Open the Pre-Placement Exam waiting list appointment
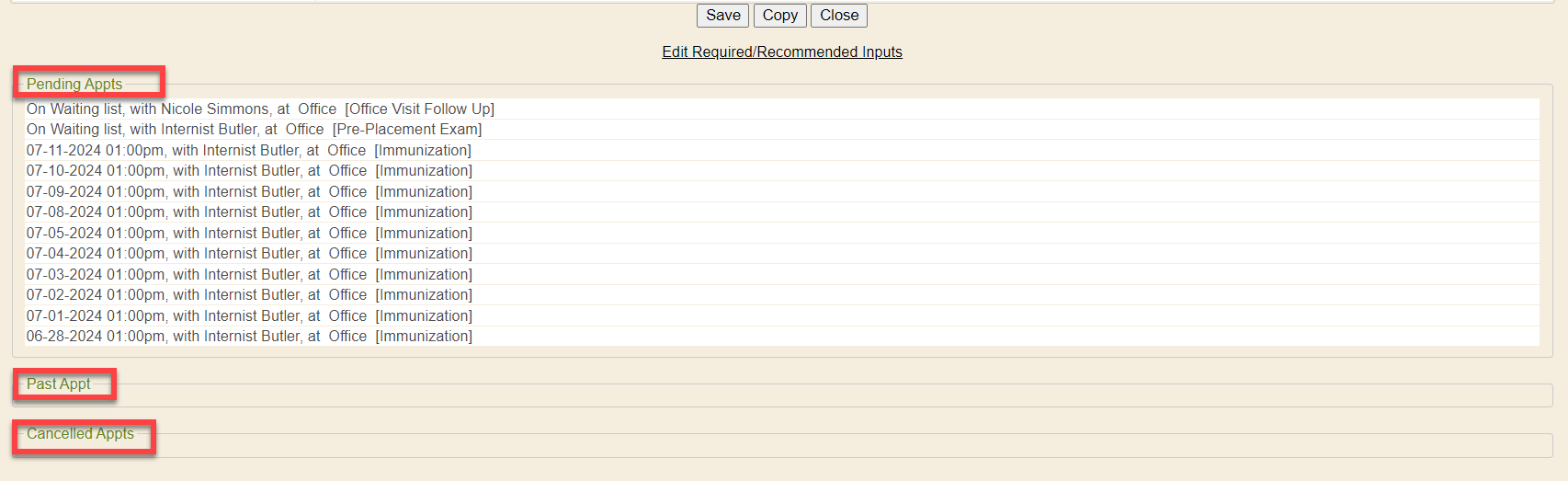 coord(254,130)
